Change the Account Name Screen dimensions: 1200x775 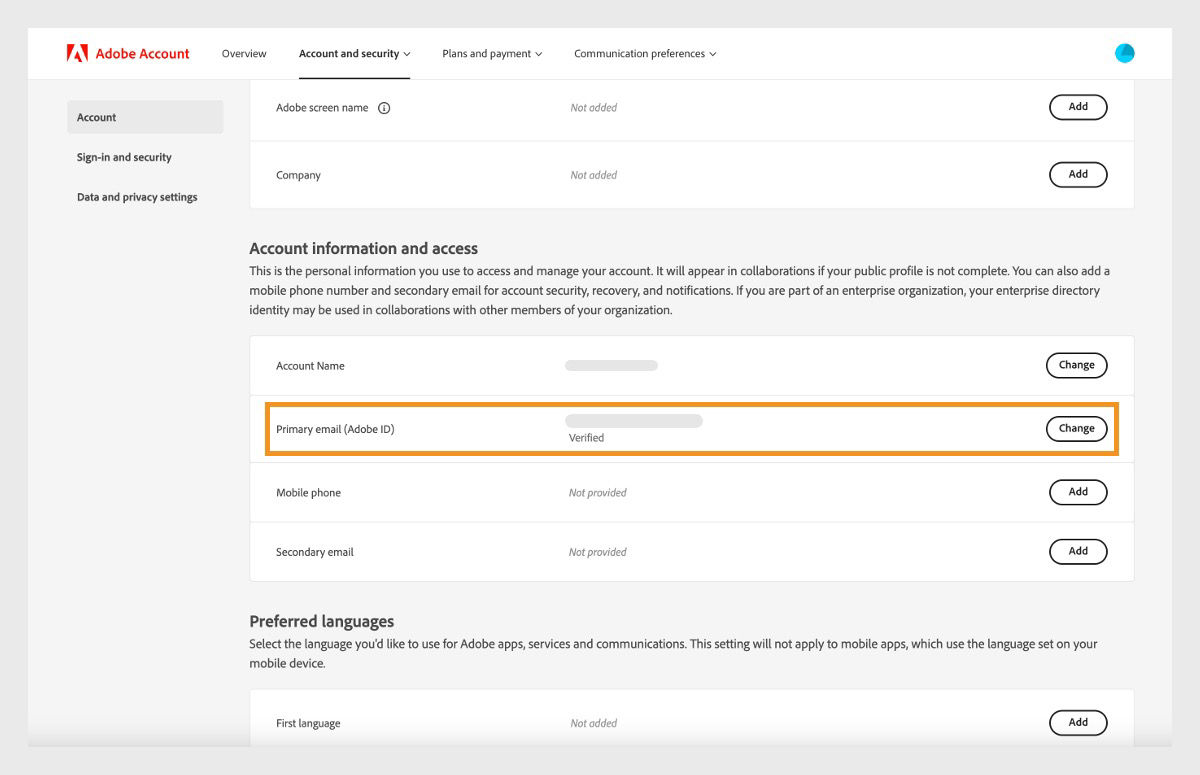pyautogui.click(x=1076, y=365)
